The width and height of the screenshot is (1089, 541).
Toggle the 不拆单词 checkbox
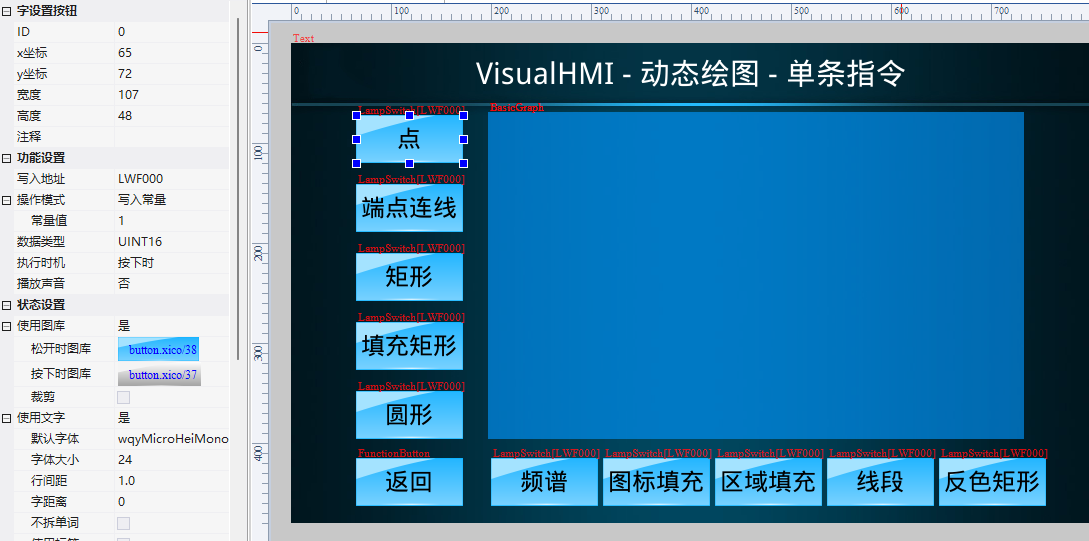[124, 523]
